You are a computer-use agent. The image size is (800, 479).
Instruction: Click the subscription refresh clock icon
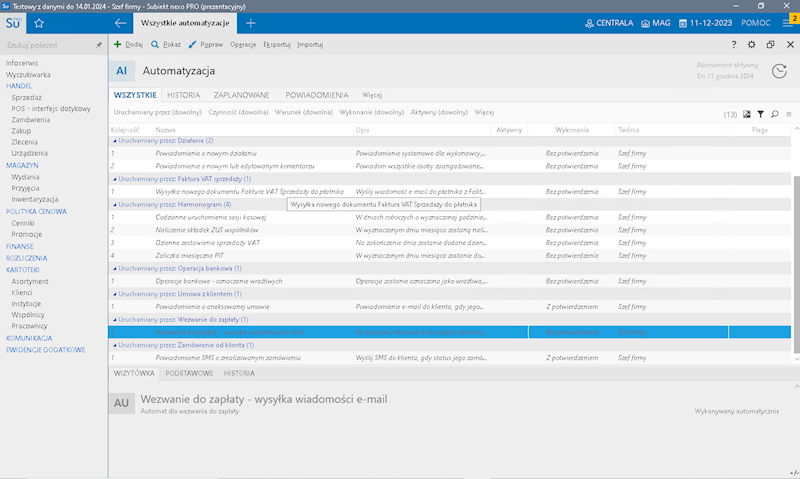coord(779,71)
